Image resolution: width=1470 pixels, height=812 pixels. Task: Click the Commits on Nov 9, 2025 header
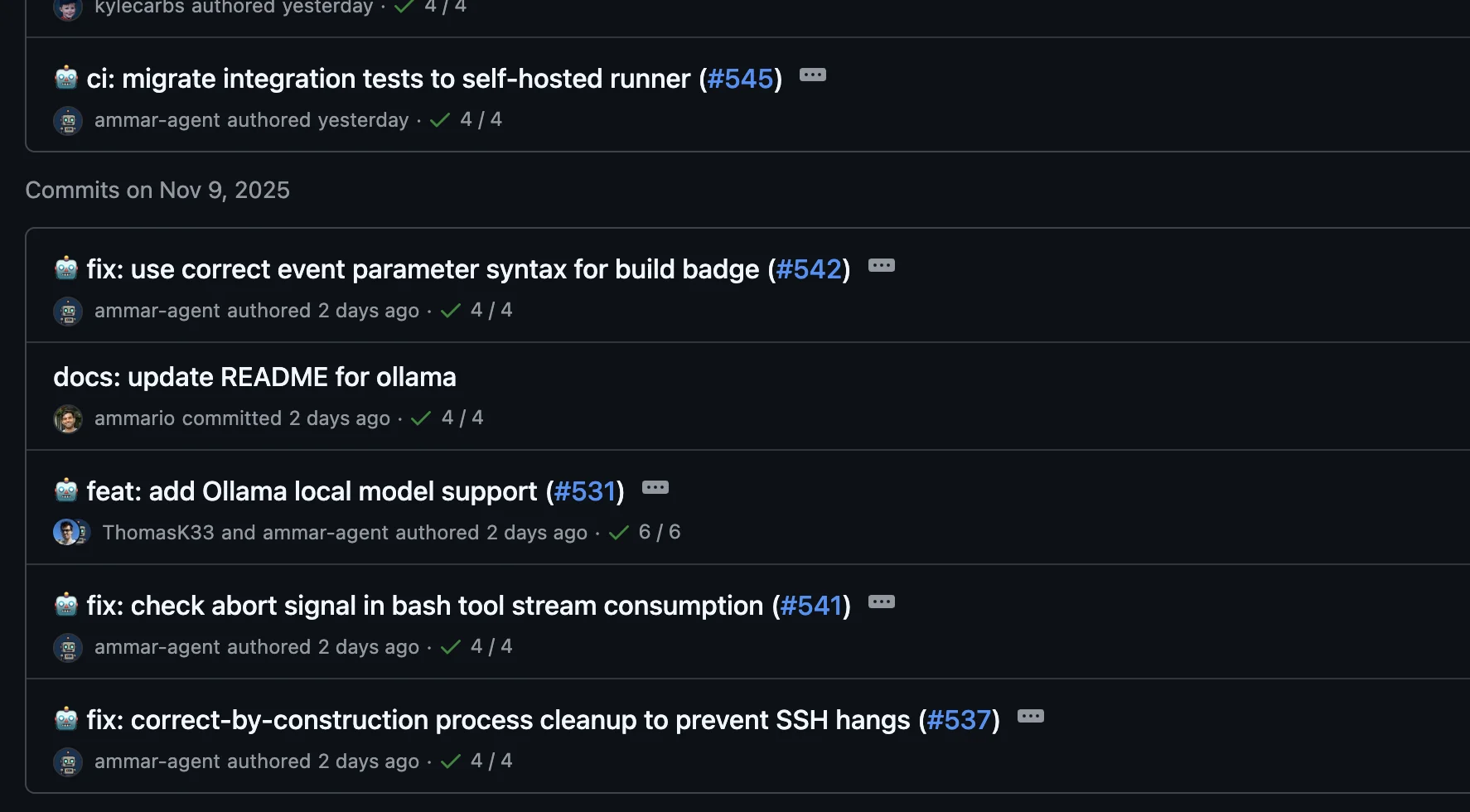point(158,190)
